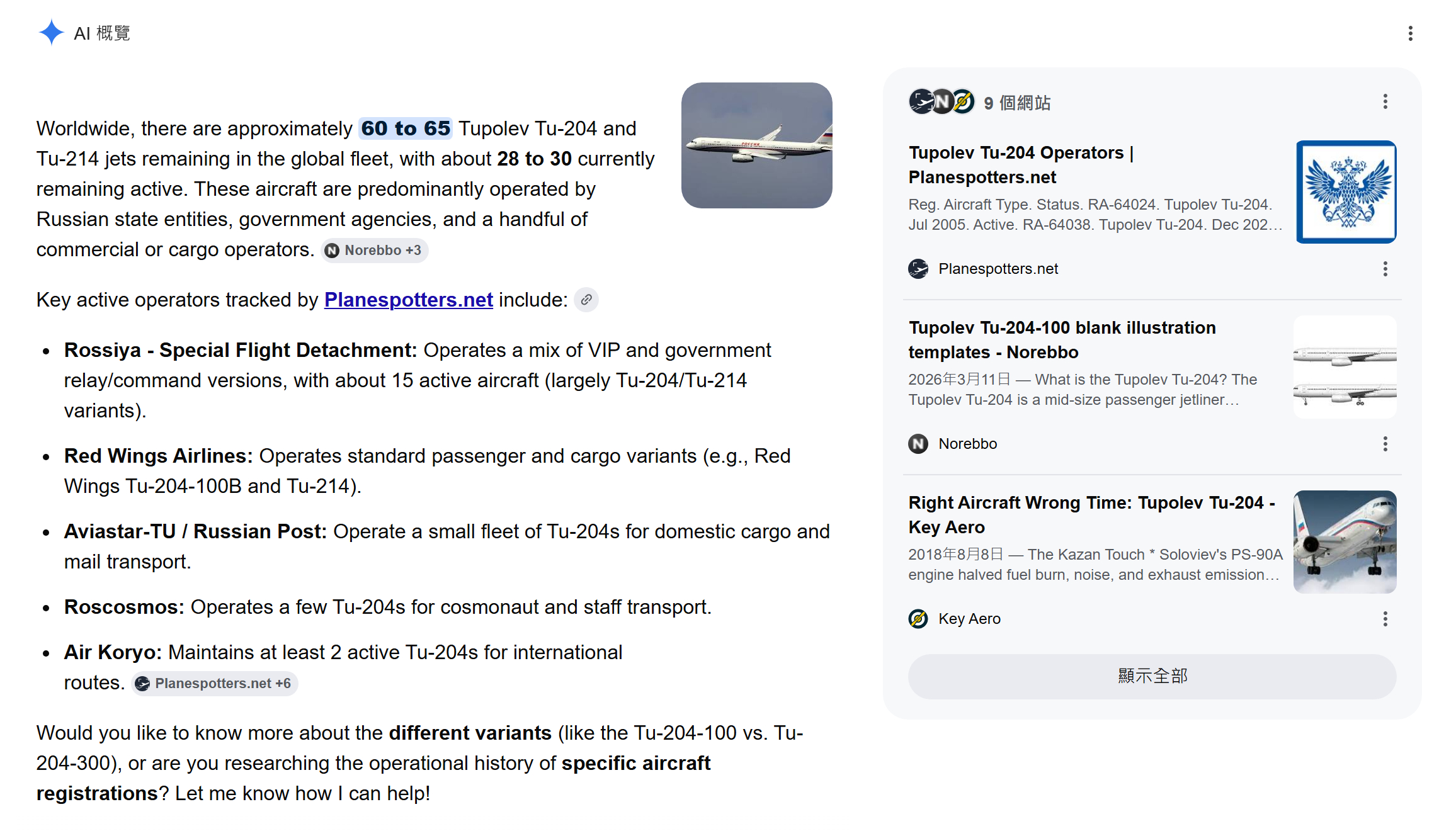Expand the Planespotters.net +6 source chip

215,684
